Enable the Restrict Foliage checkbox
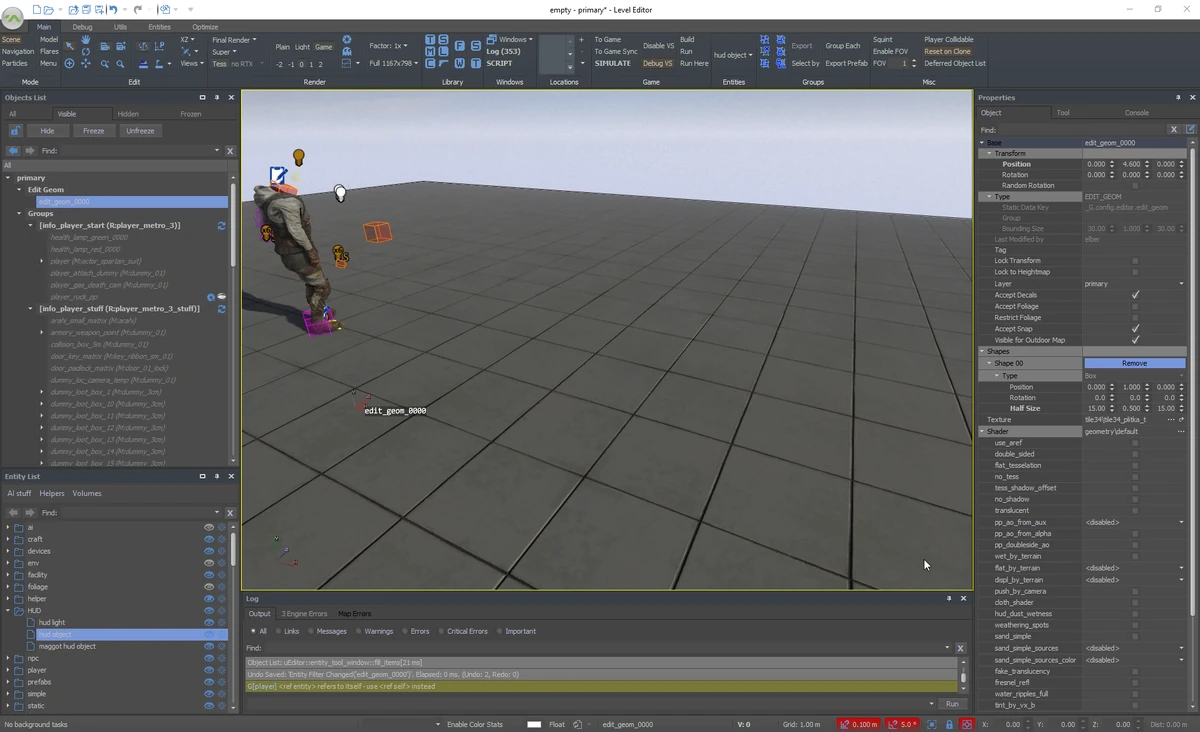The height and width of the screenshot is (732, 1200). [x=1136, y=317]
